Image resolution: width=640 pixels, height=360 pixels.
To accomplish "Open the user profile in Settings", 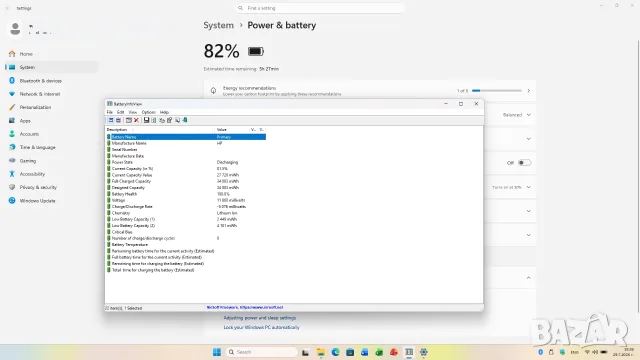I will (x=31, y=29).
